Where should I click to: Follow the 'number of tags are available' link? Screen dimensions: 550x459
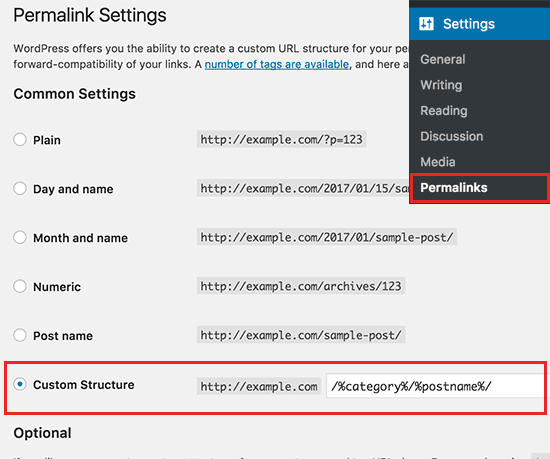(277, 64)
